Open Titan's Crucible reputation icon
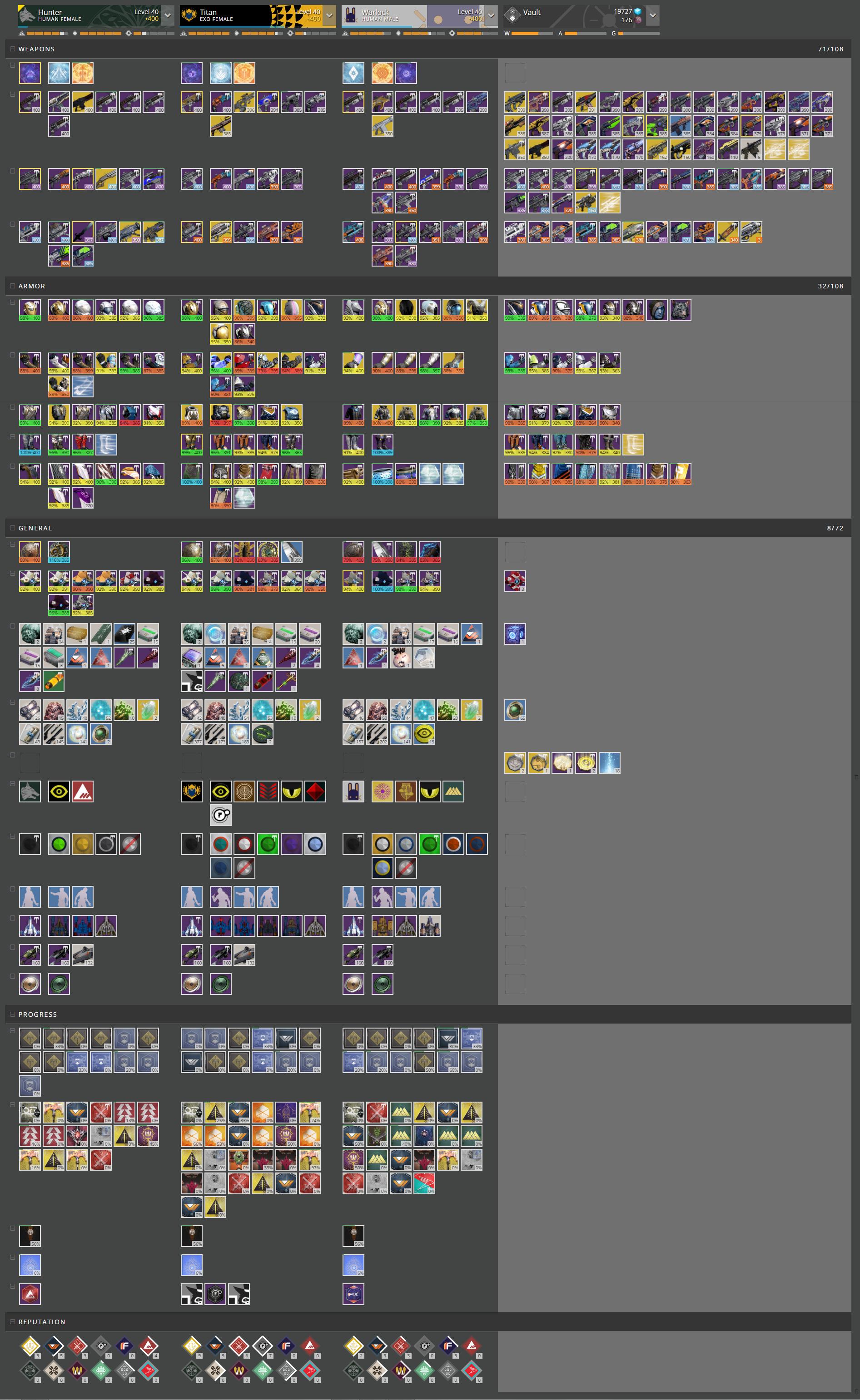Screen dimensions: 860x1400 pos(239,1346)
